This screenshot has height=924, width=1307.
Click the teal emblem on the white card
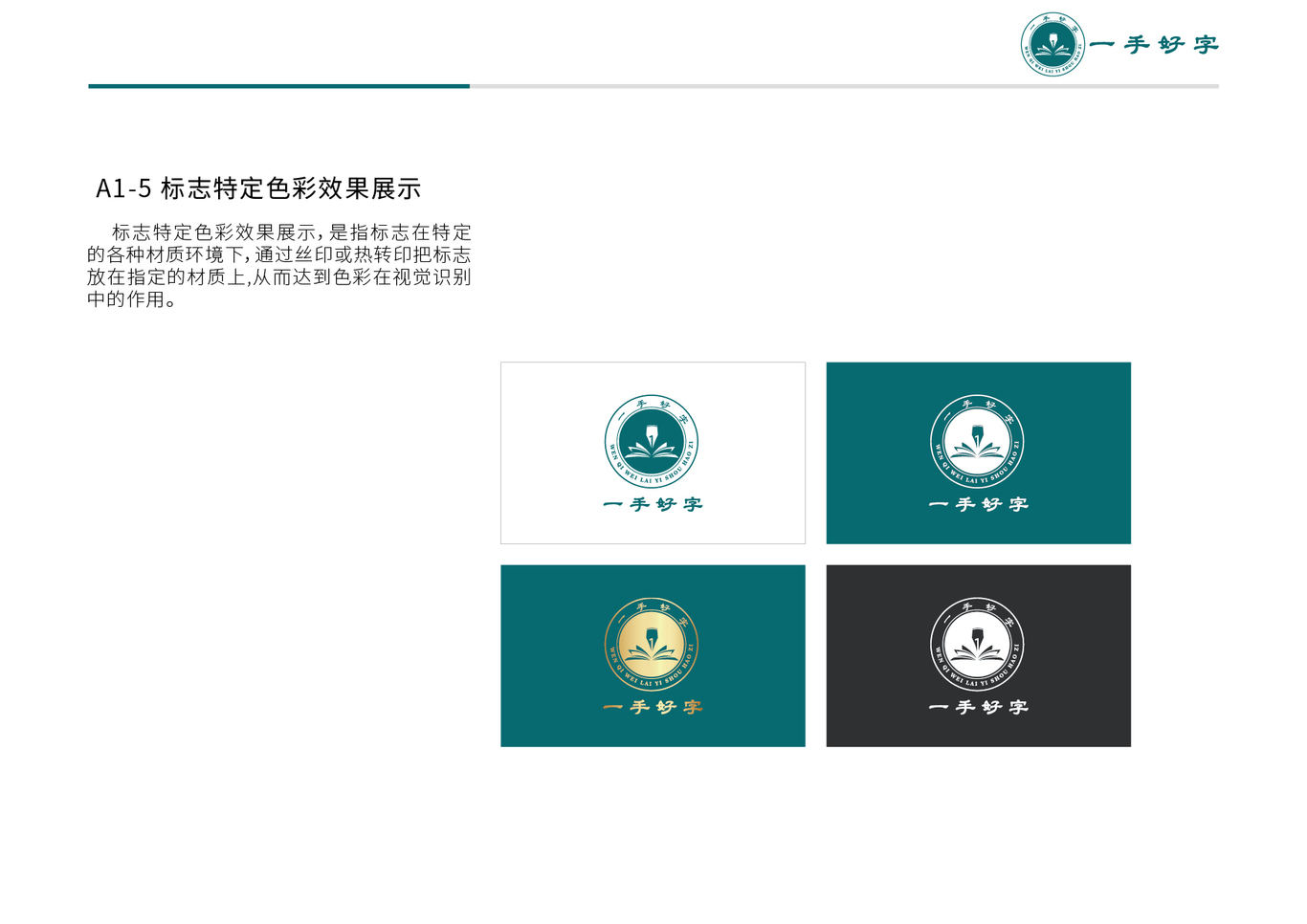(x=652, y=442)
